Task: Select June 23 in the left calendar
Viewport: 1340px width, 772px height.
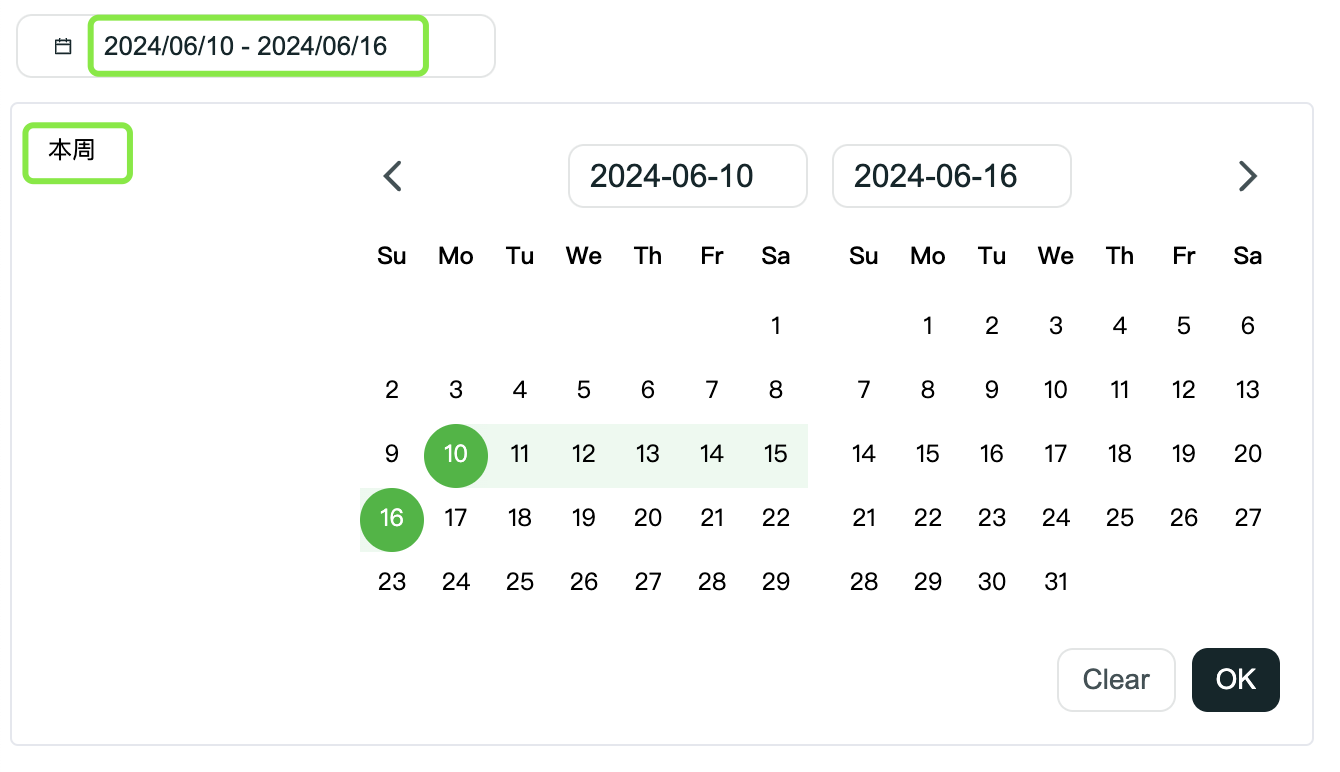Action: click(391, 582)
